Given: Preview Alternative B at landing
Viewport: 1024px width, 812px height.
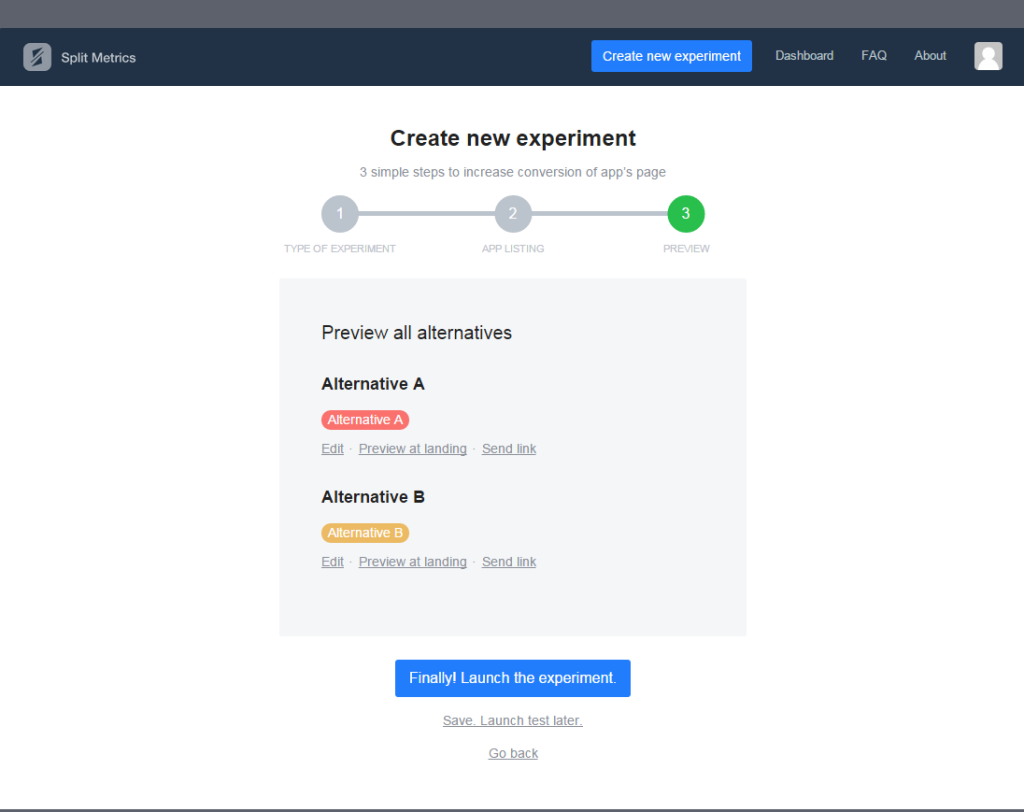Looking at the screenshot, I should [x=412, y=562].
